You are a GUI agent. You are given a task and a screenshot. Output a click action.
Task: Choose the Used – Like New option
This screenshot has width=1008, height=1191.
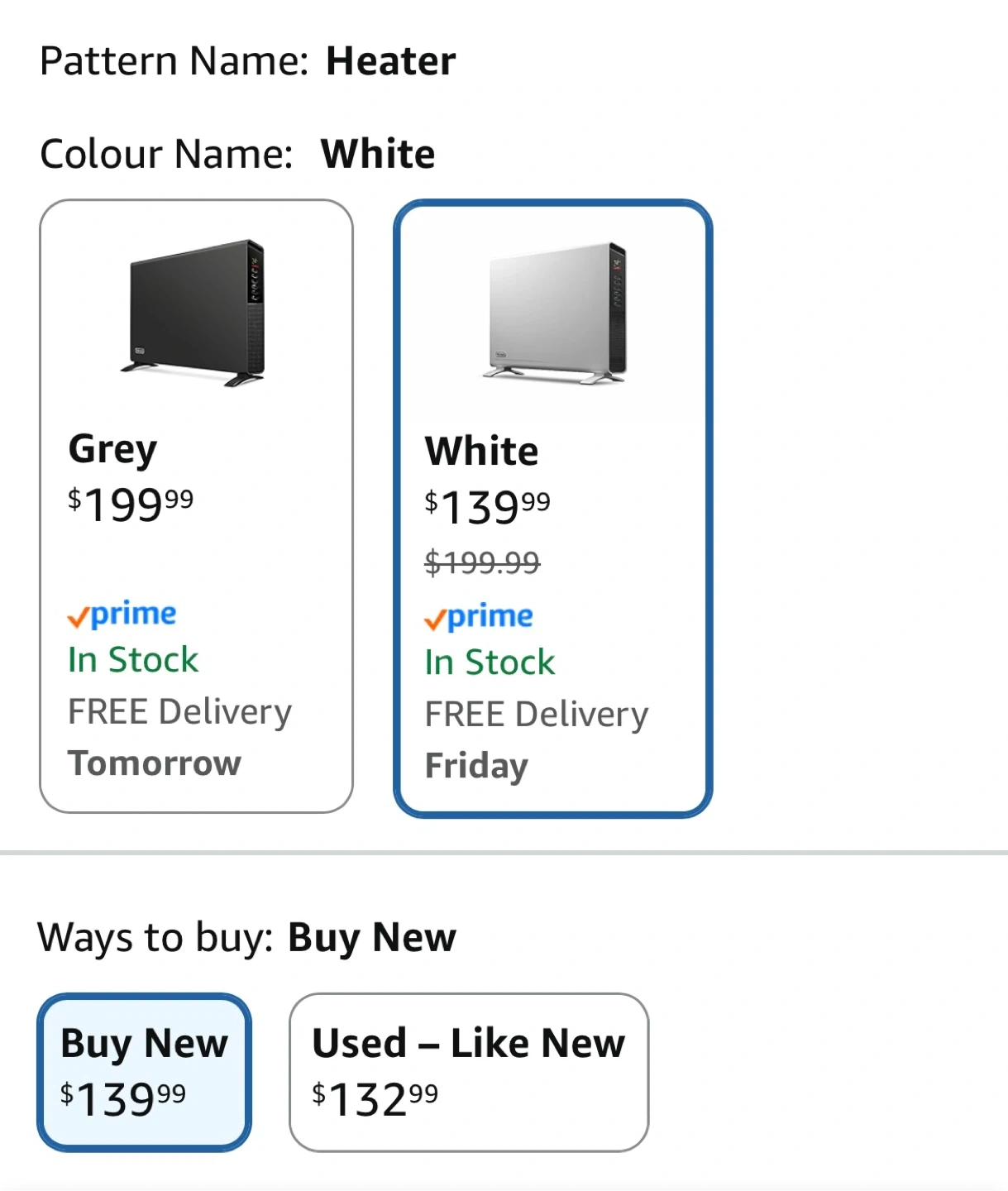[x=468, y=1044]
